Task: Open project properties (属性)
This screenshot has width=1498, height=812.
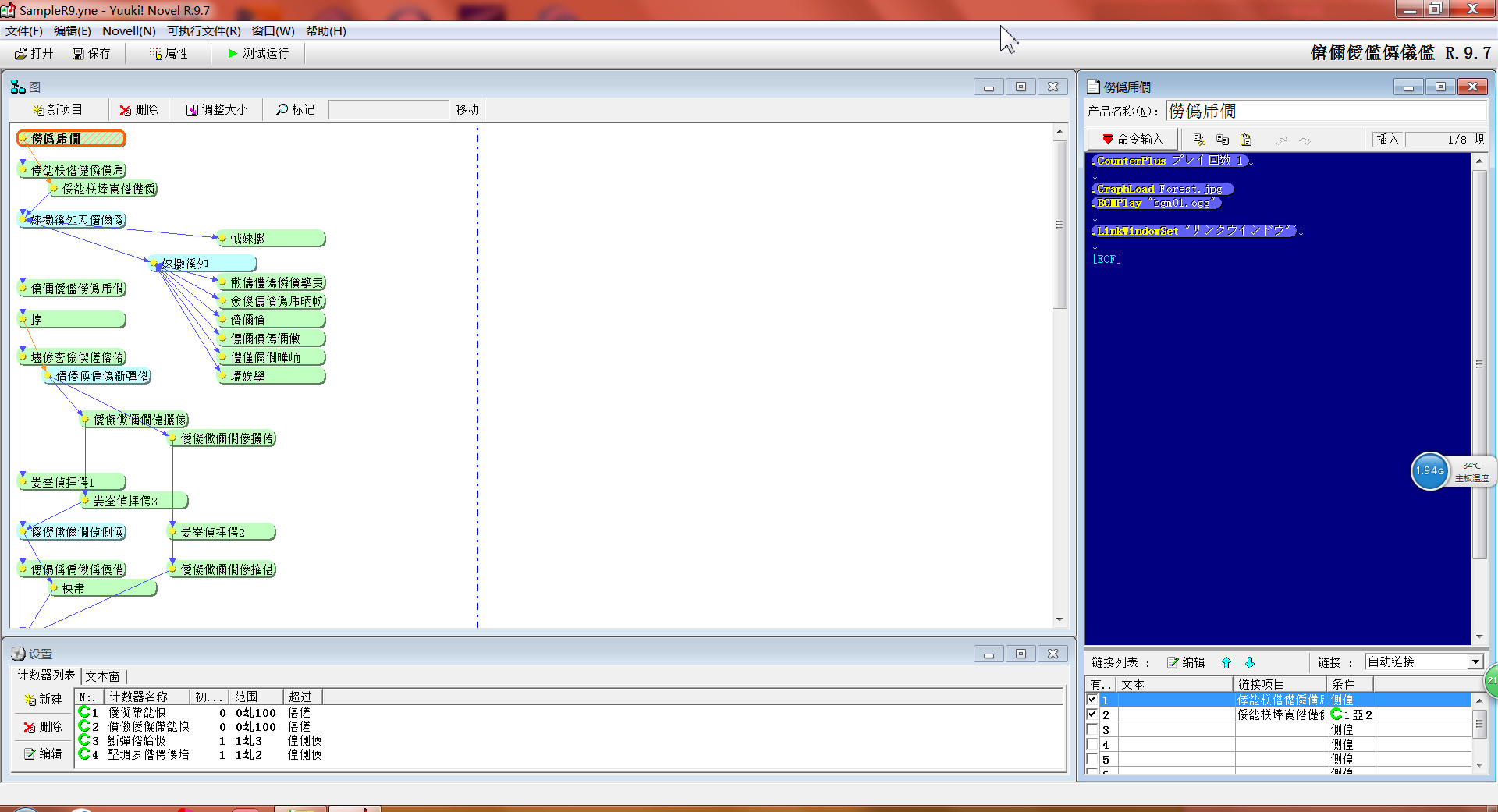Action: point(169,53)
